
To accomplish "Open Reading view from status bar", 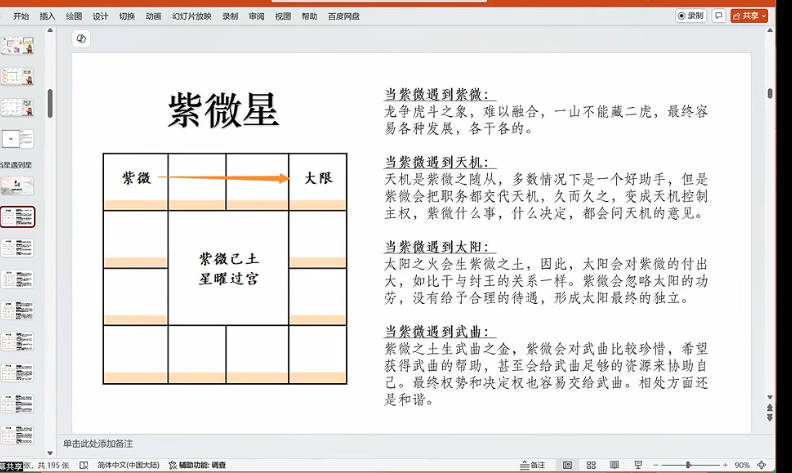I will [614, 465].
